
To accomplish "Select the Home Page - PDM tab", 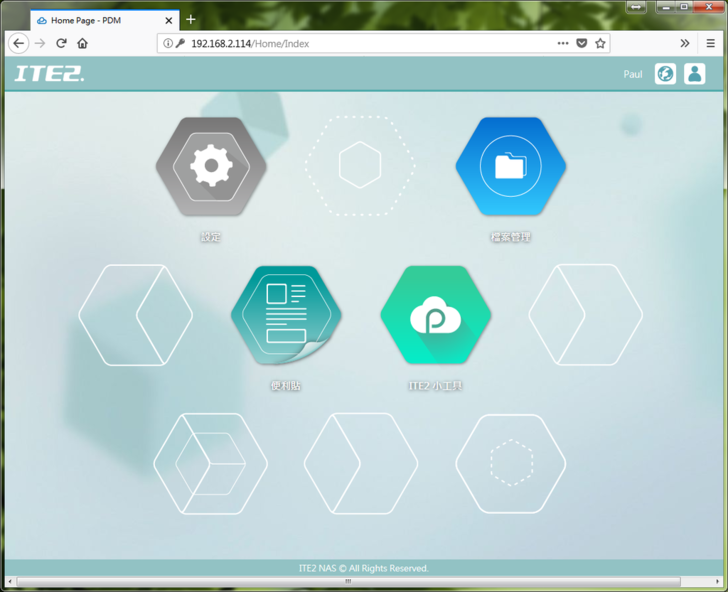I will (105, 20).
